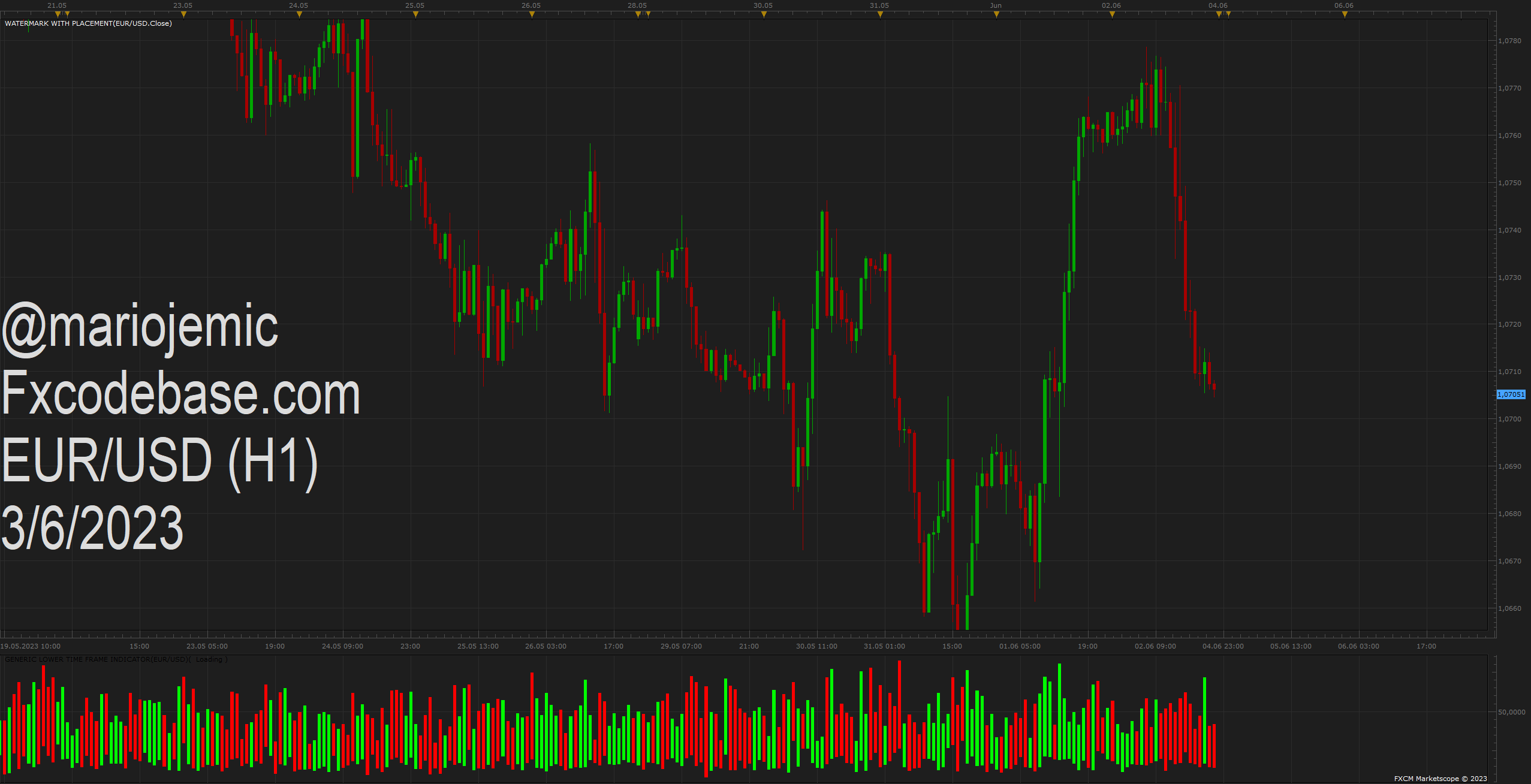
Task: Click the 26.05 day marker triangle
Action: pos(532,14)
